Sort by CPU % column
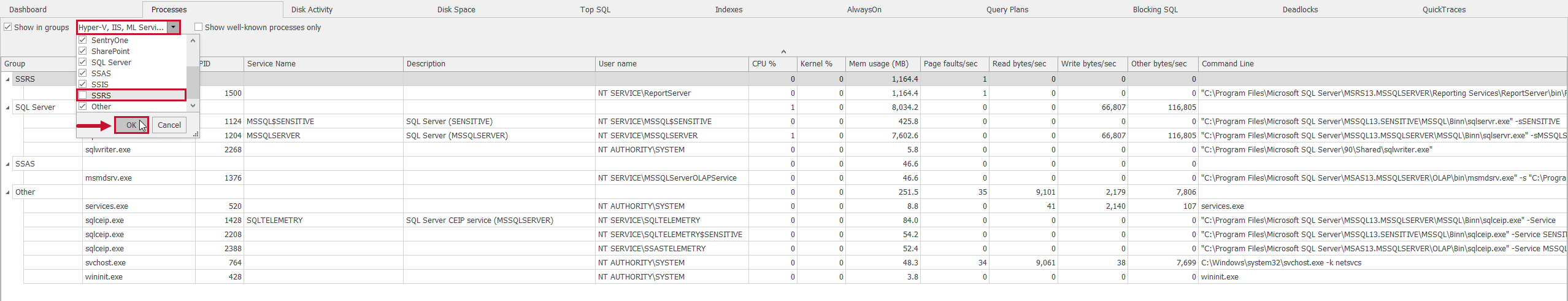The width and height of the screenshot is (1568, 301). (772, 64)
